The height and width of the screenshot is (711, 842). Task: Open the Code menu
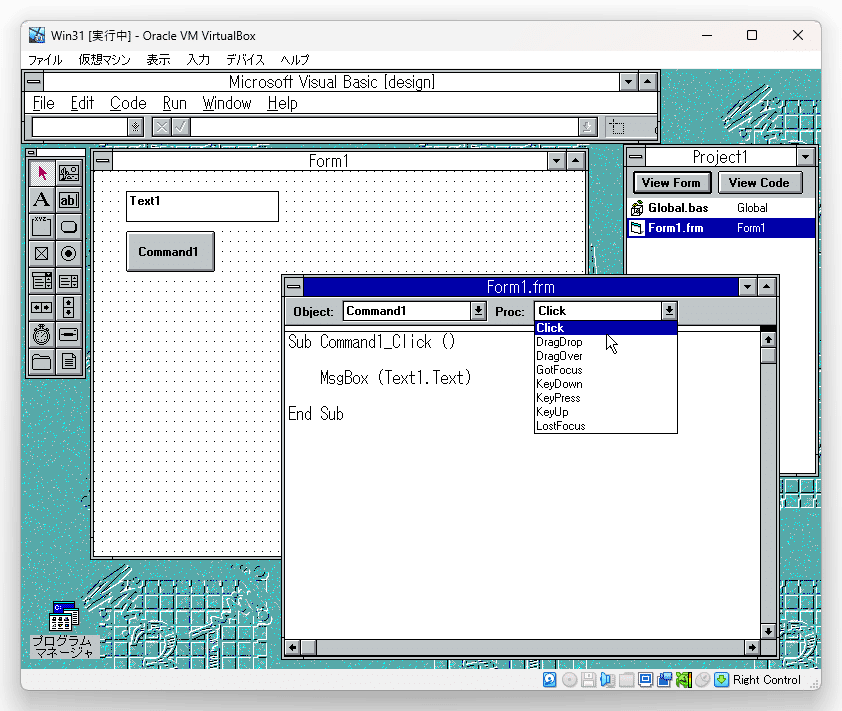128,103
